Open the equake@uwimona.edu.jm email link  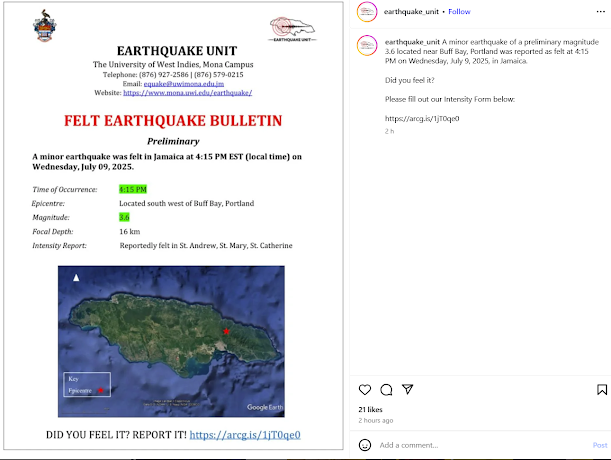[x=184, y=84]
